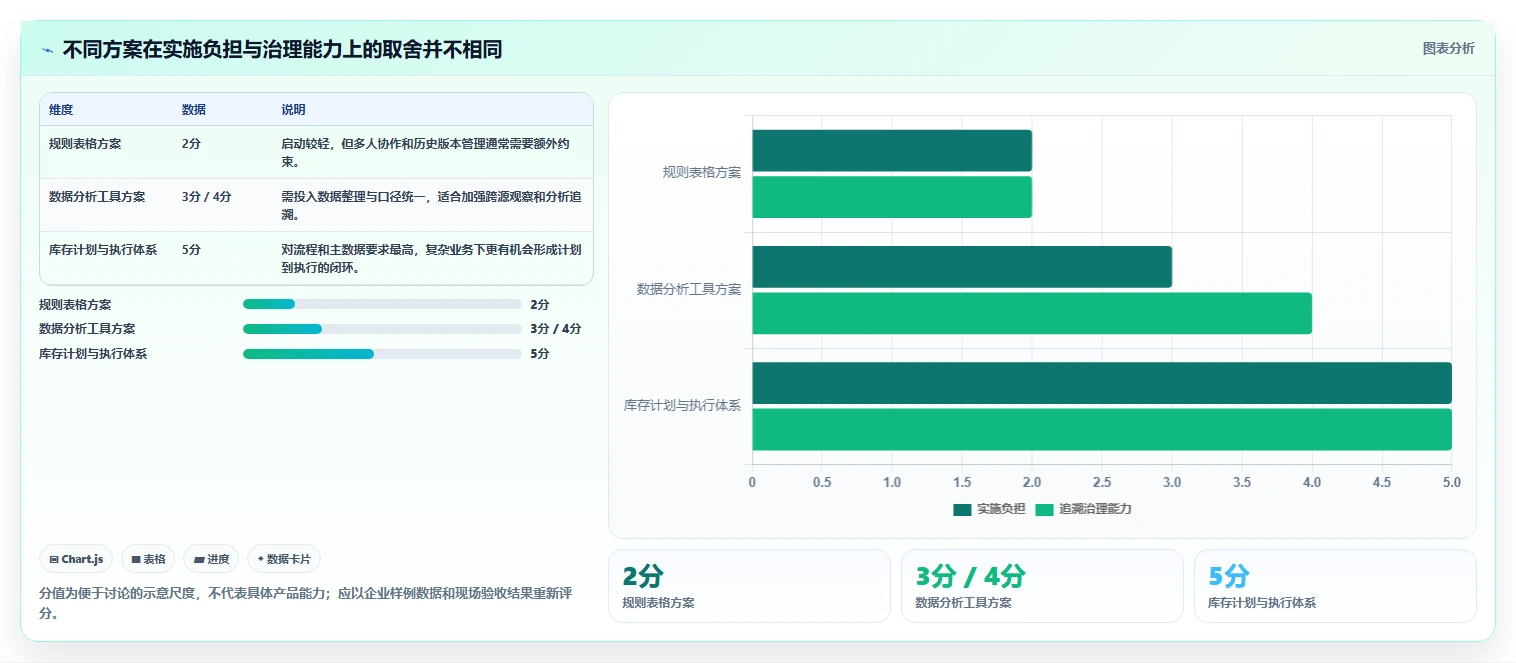
Task: Select the 进度 tag chip
Action: click(x=211, y=559)
